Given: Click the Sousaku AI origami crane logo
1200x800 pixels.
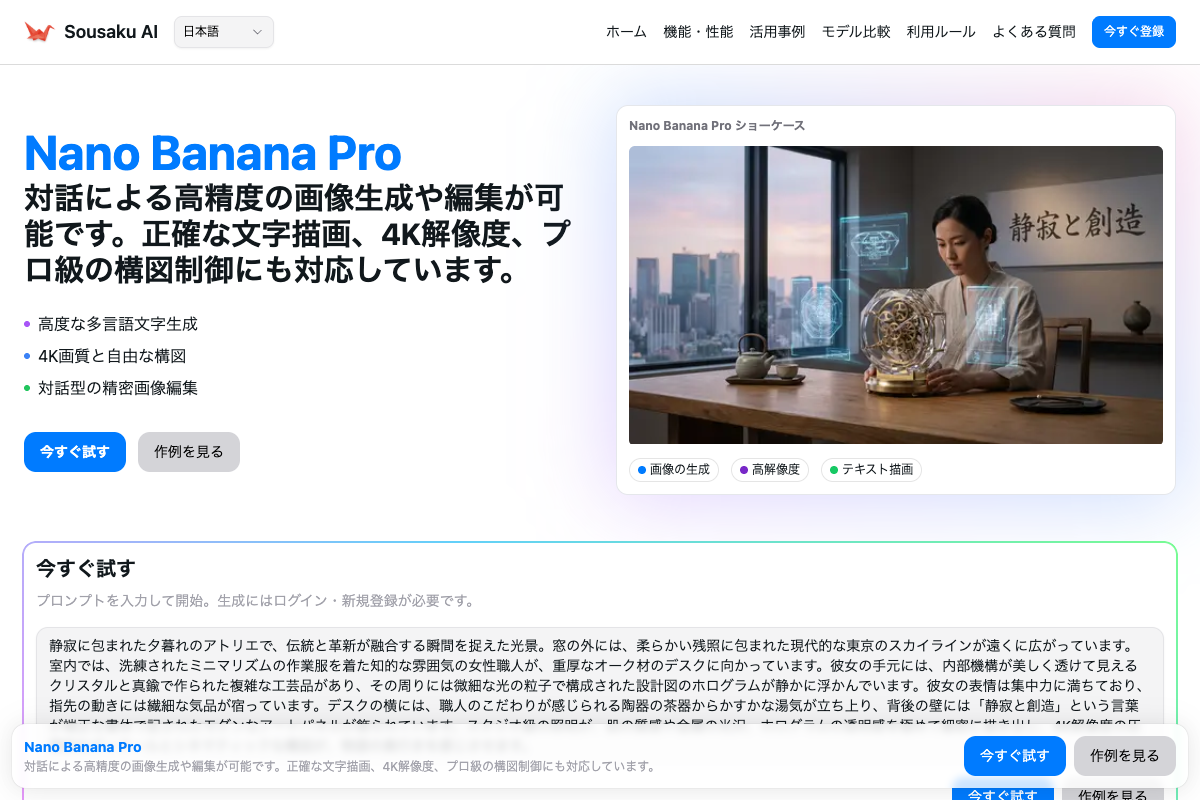Looking at the screenshot, I should tap(39, 32).
